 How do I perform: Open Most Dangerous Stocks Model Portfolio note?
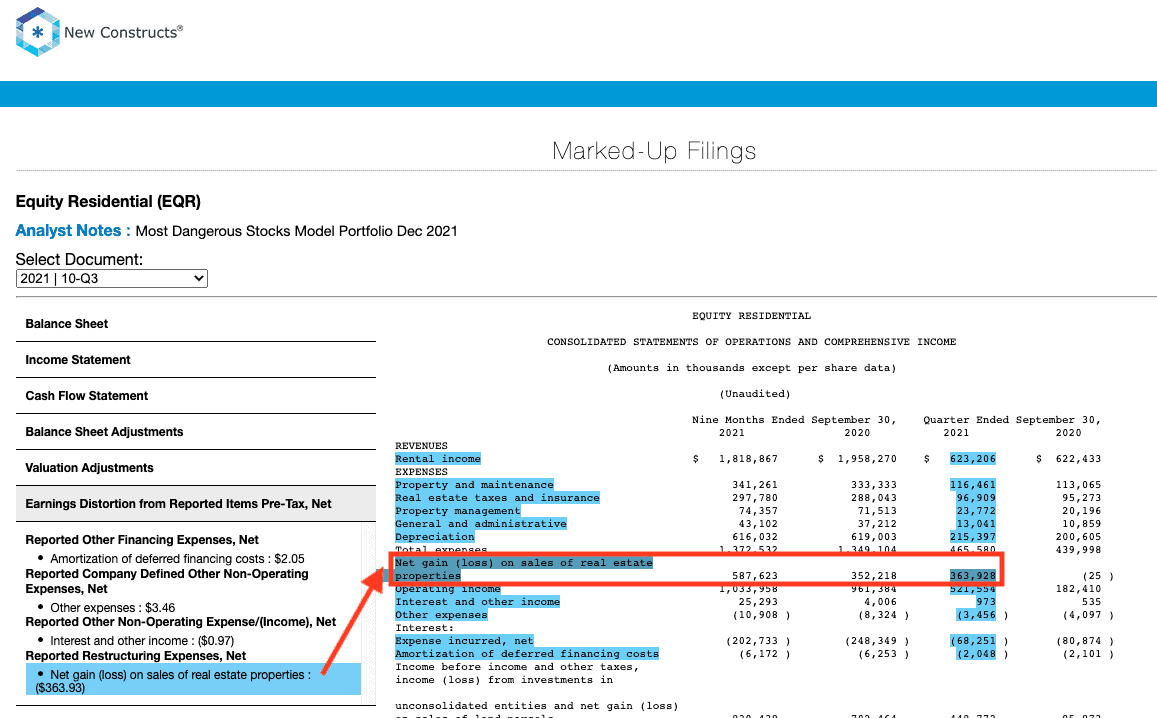[297, 231]
